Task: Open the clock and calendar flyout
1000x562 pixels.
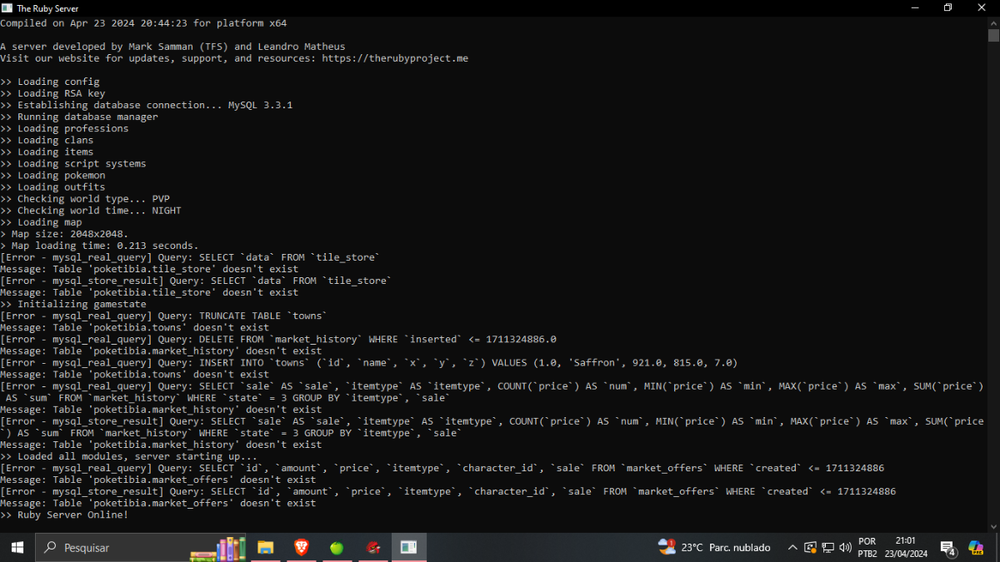Action: pos(909,547)
